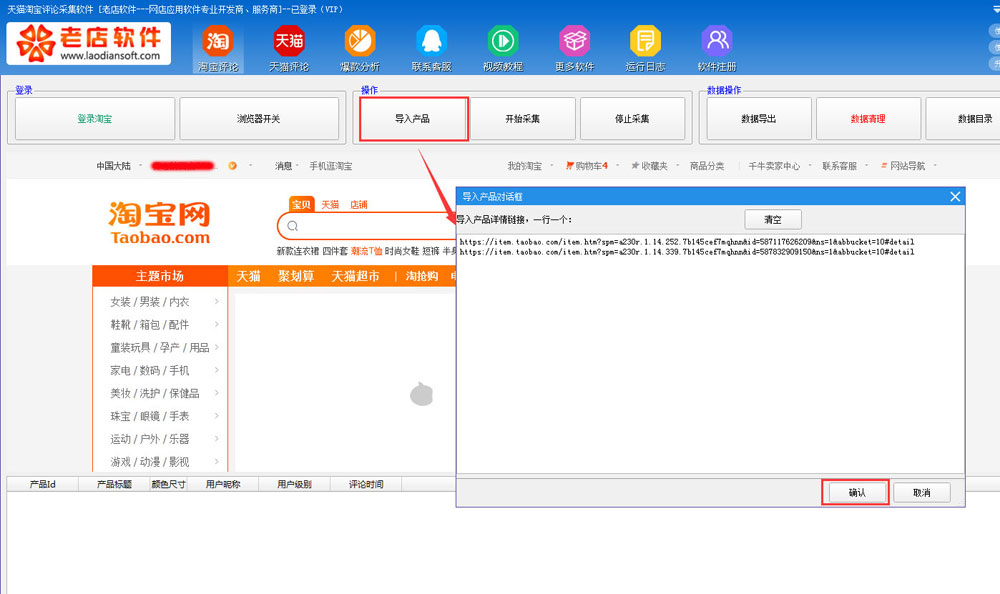
Task: Click the 联系客服 penguin icon in the top toolbar
Action: 432,41
